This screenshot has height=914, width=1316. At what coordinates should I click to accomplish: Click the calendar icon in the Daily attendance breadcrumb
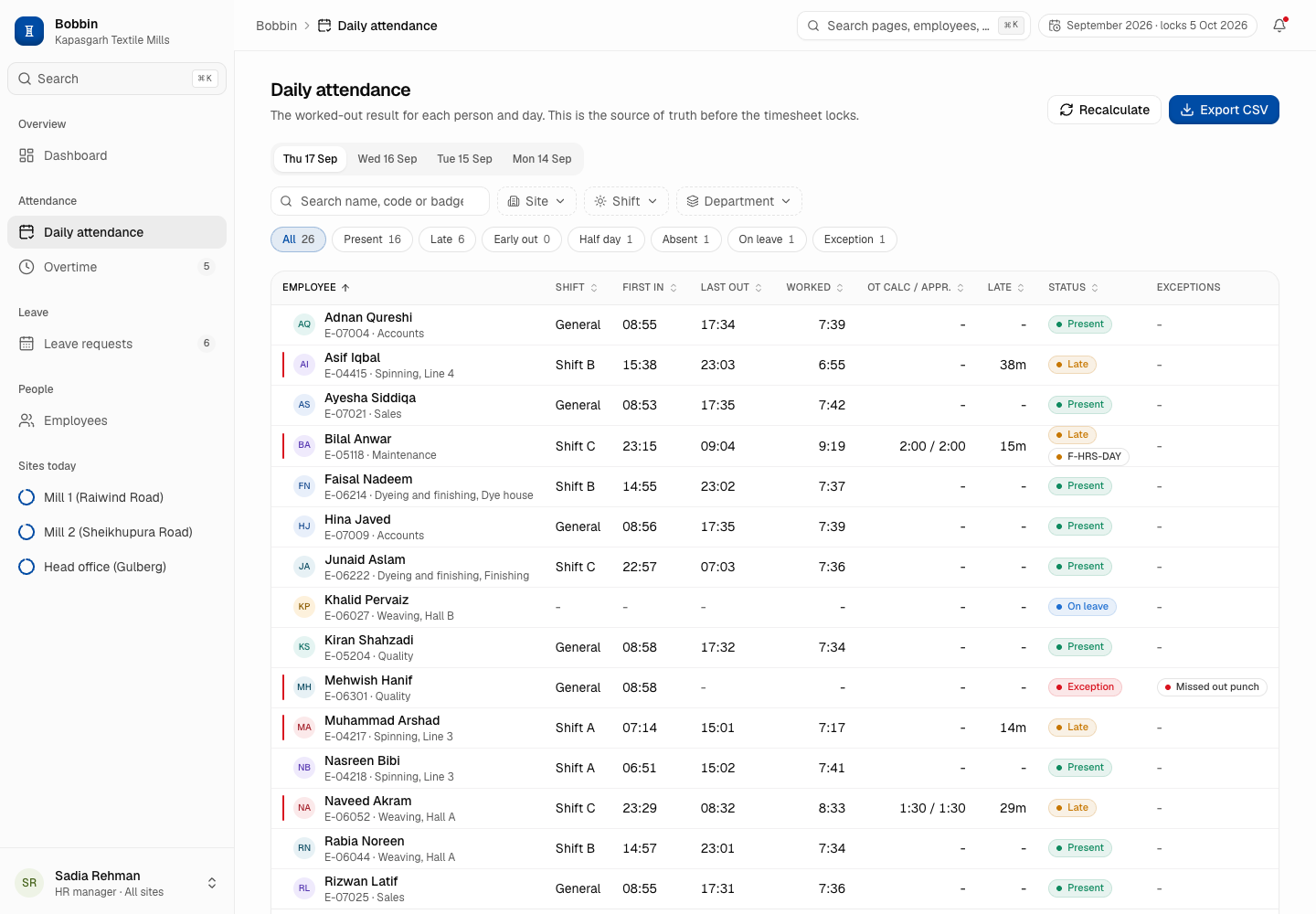[324, 26]
